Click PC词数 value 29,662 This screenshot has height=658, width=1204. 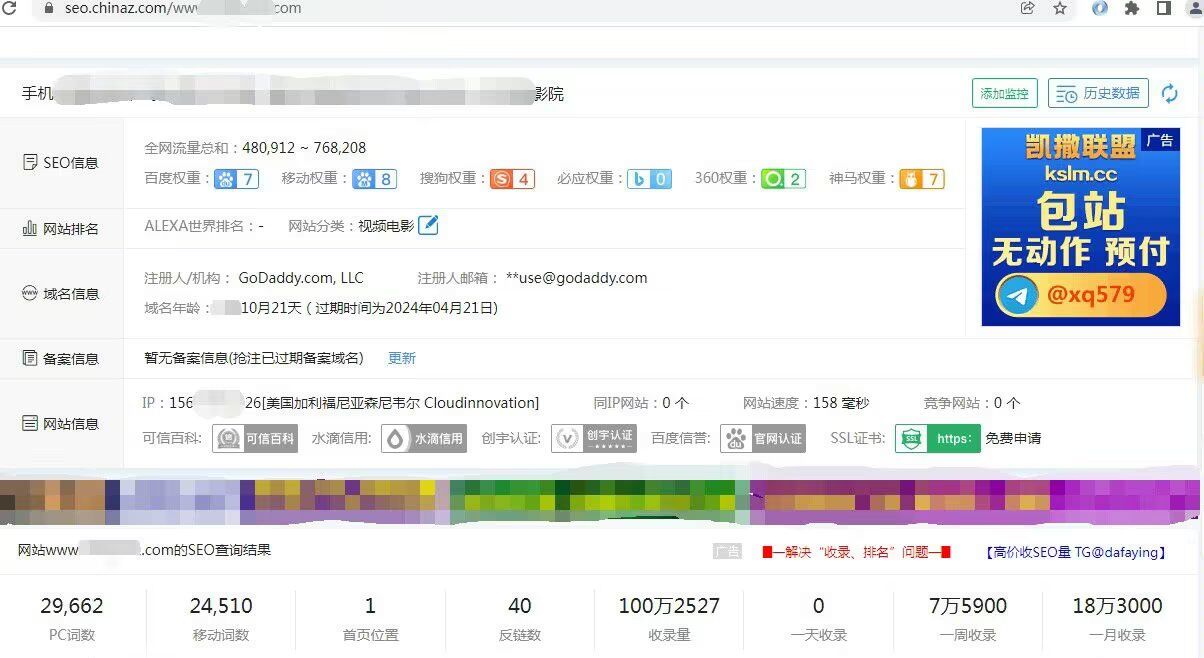coord(72,606)
